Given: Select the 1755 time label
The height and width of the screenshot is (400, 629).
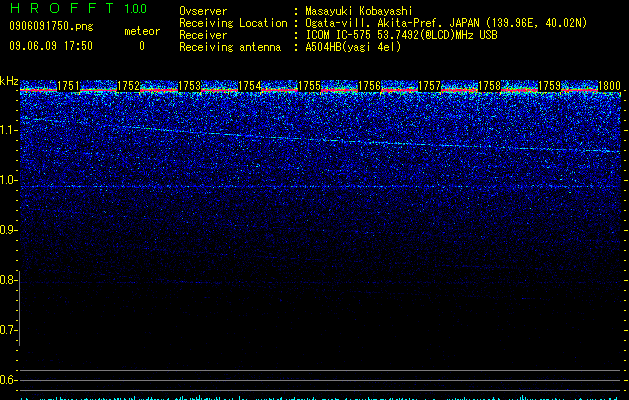Looking at the screenshot, I should pyautogui.click(x=309, y=86).
